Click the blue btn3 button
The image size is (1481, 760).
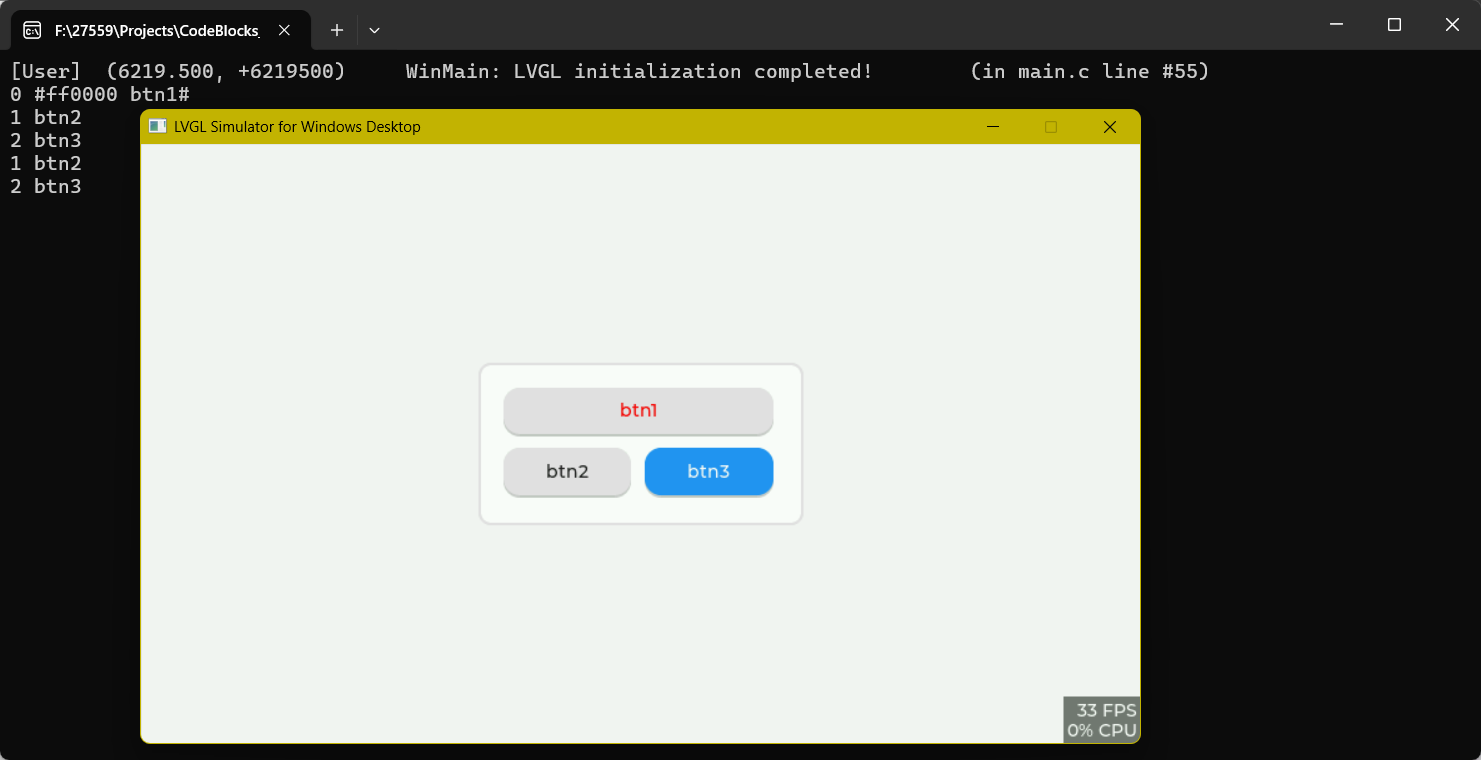point(709,472)
